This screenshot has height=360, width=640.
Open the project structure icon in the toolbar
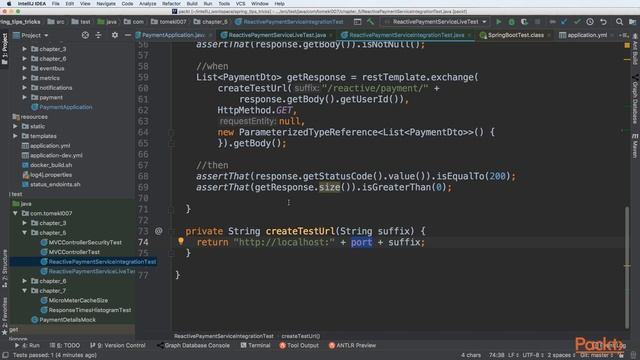(632, 22)
